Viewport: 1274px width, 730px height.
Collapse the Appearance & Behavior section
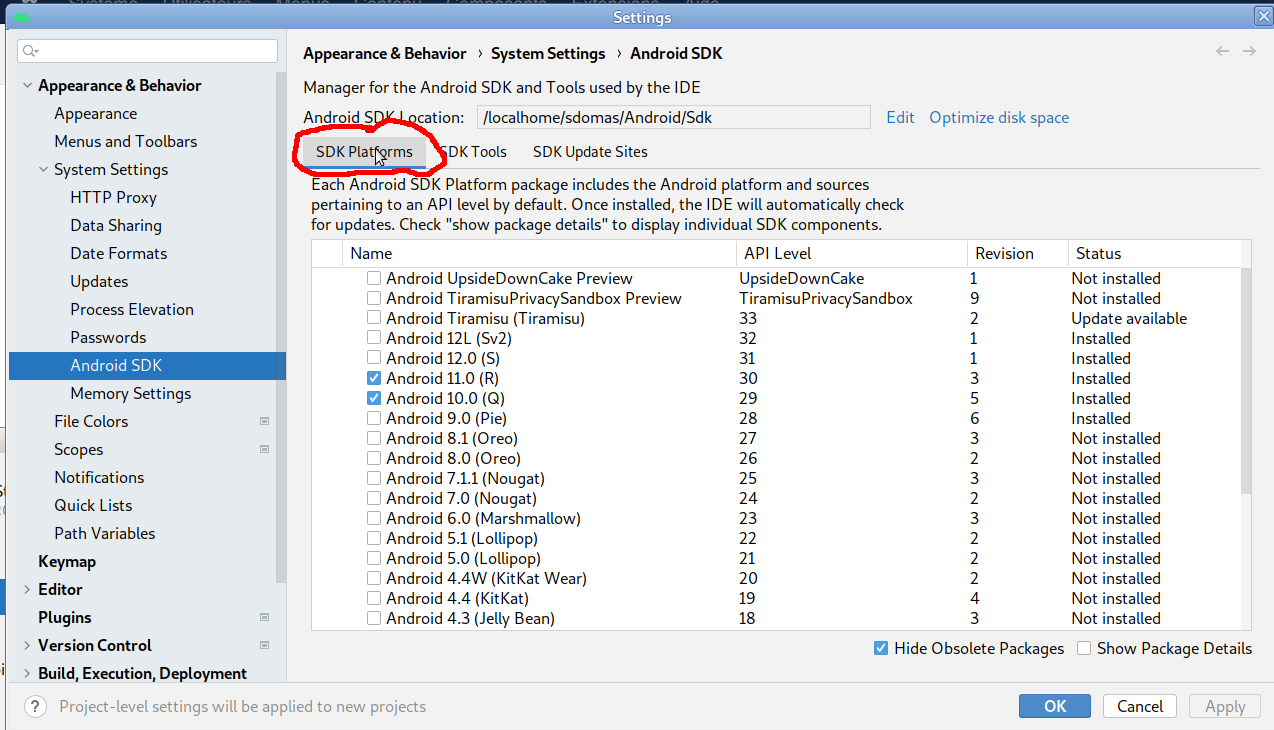coord(27,85)
